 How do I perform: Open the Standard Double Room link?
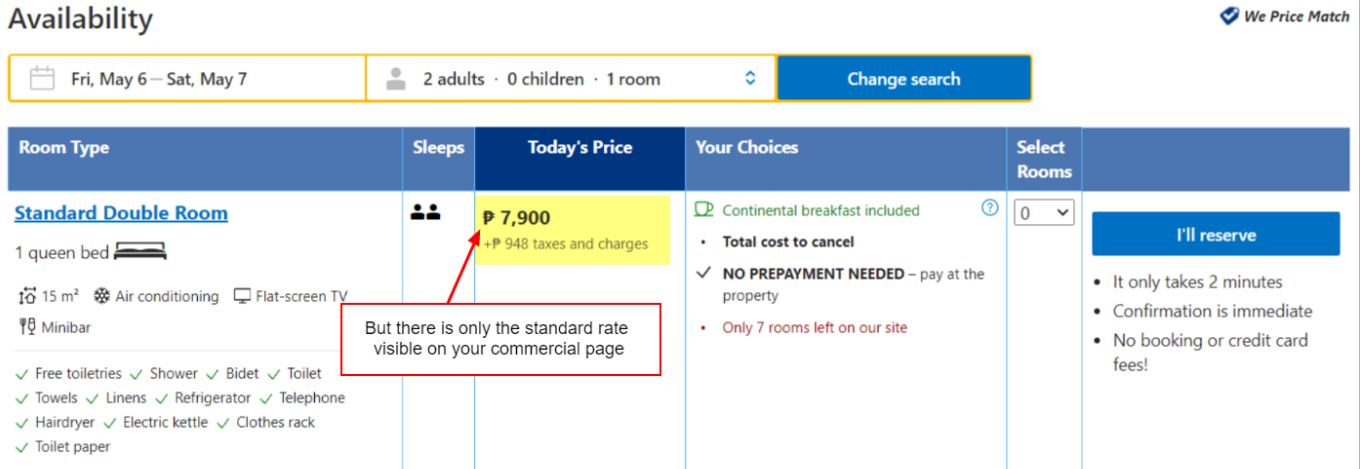tap(121, 213)
